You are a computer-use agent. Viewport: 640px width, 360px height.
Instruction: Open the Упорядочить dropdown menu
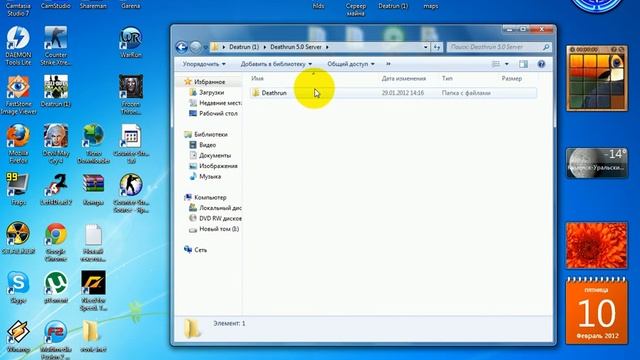(x=204, y=64)
